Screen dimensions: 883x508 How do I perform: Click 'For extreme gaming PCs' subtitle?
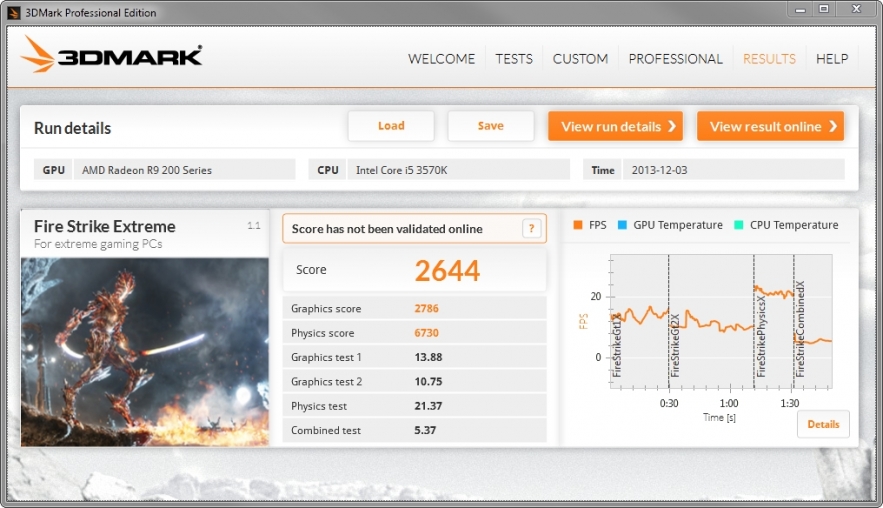pyautogui.click(x=98, y=244)
